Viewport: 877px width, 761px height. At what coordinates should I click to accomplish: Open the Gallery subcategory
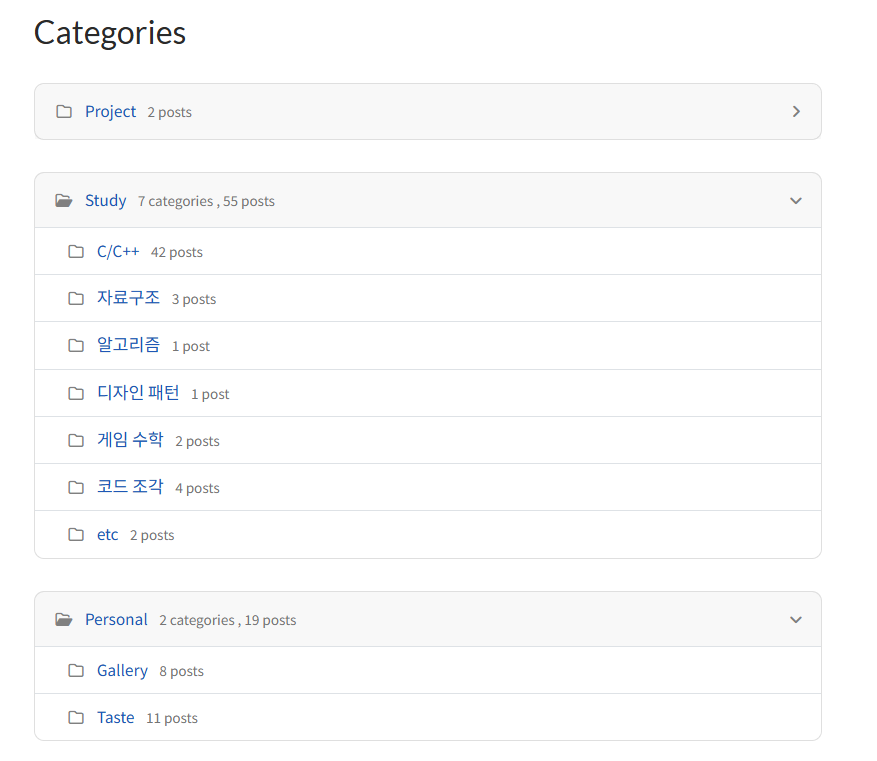(x=122, y=670)
